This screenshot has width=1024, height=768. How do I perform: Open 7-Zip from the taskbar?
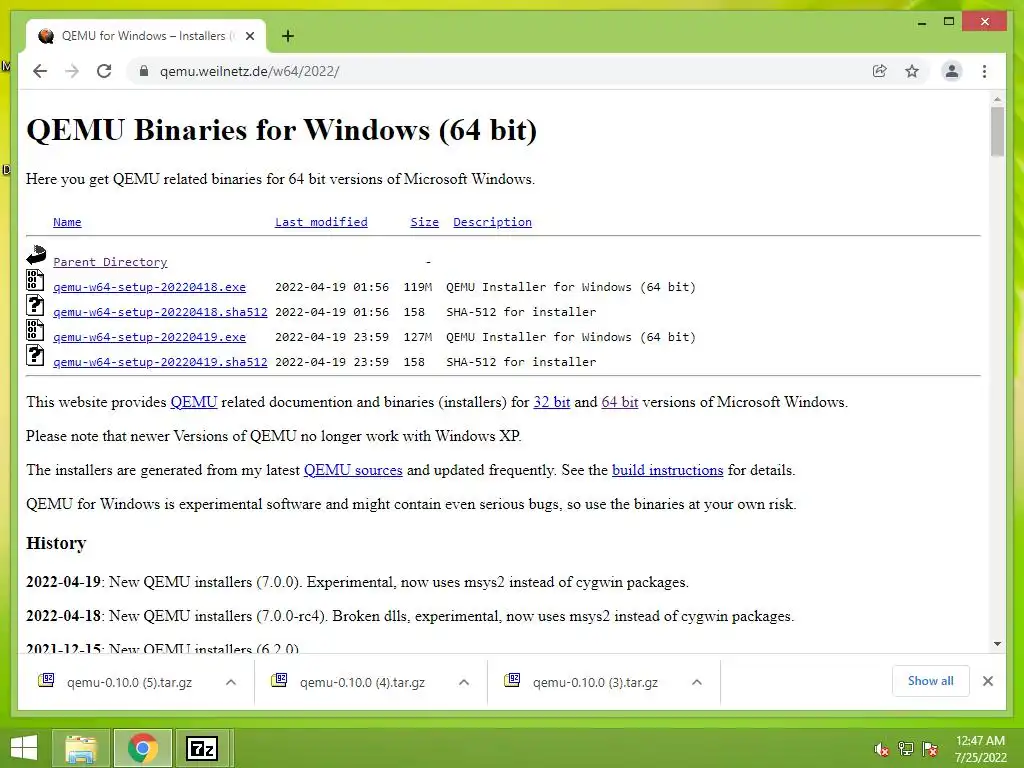202,748
